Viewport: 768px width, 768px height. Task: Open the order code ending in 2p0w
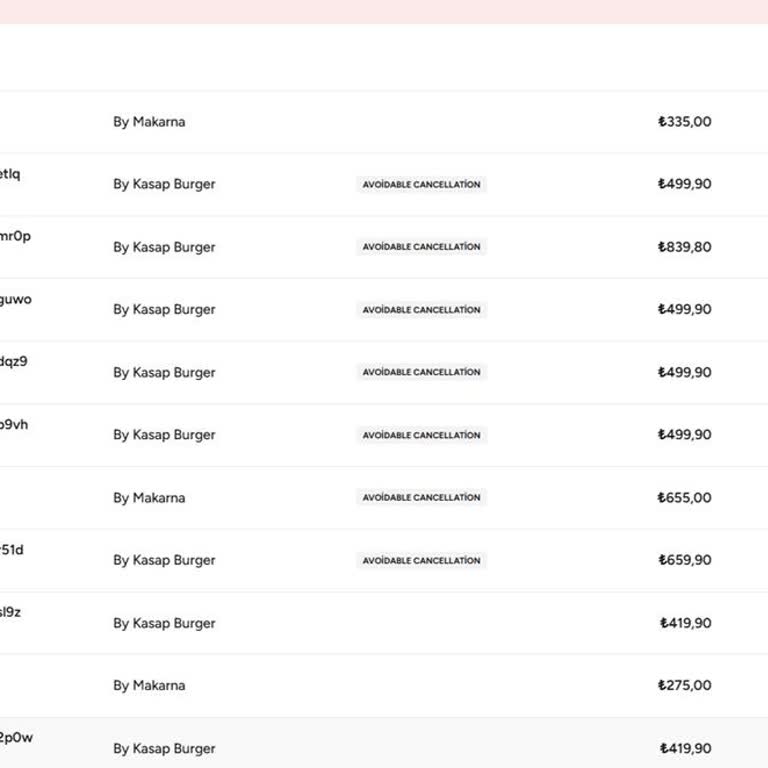(x=16, y=738)
